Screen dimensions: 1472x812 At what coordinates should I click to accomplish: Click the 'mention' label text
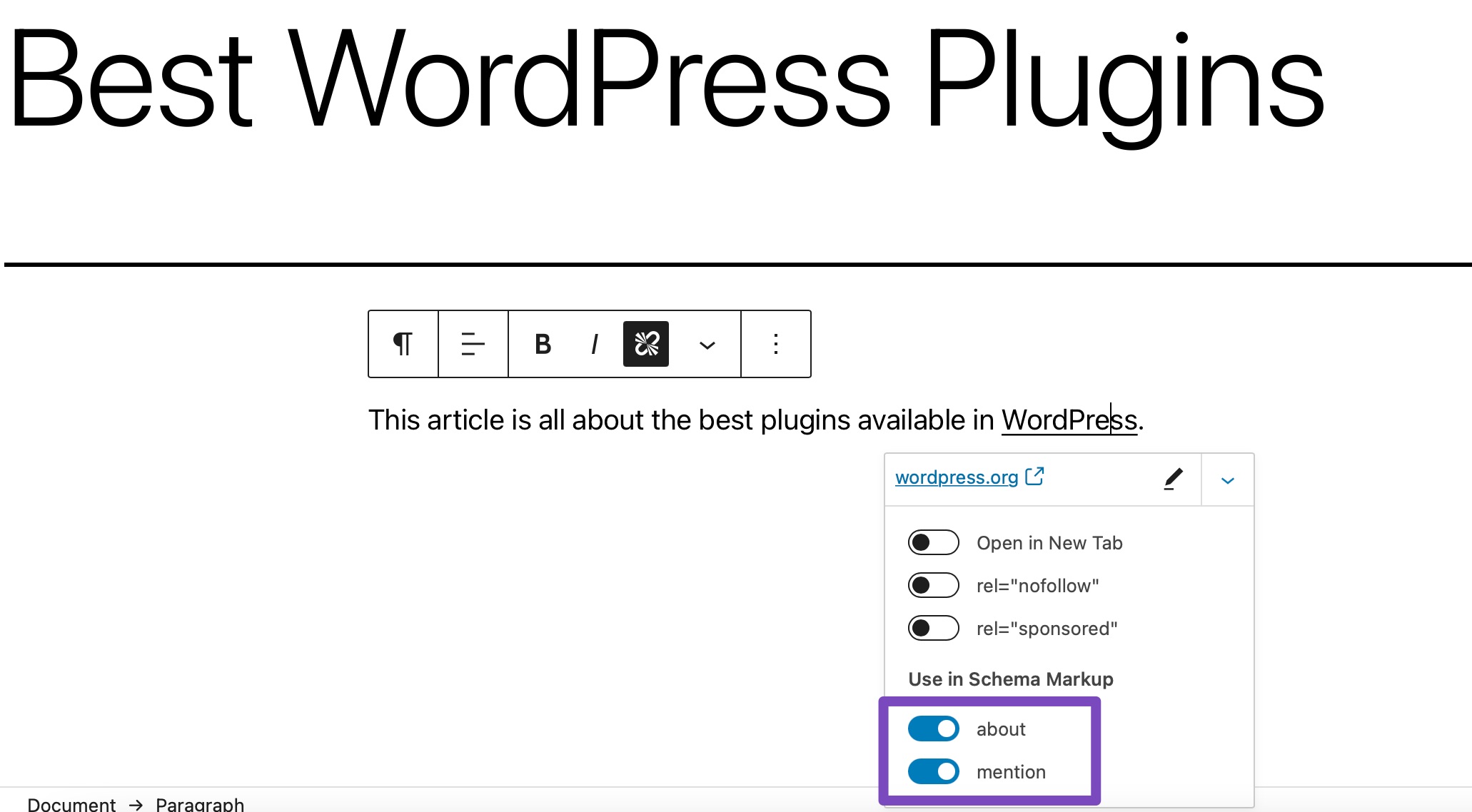pos(1011,772)
